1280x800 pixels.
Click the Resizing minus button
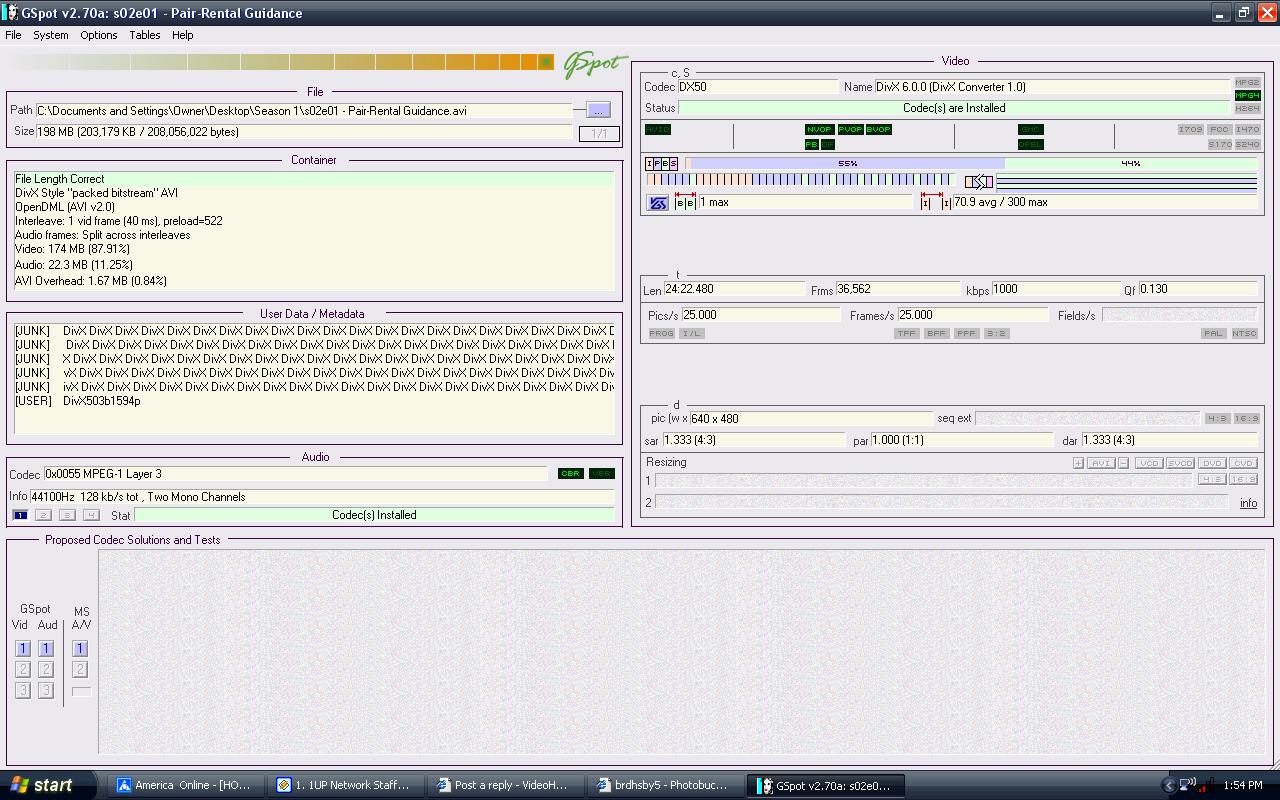tap(1124, 464)
